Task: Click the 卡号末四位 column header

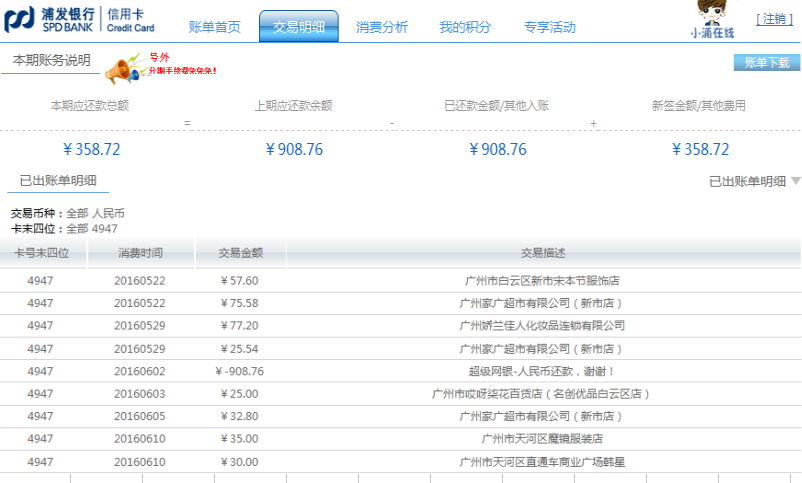Action: click(41, 253)
